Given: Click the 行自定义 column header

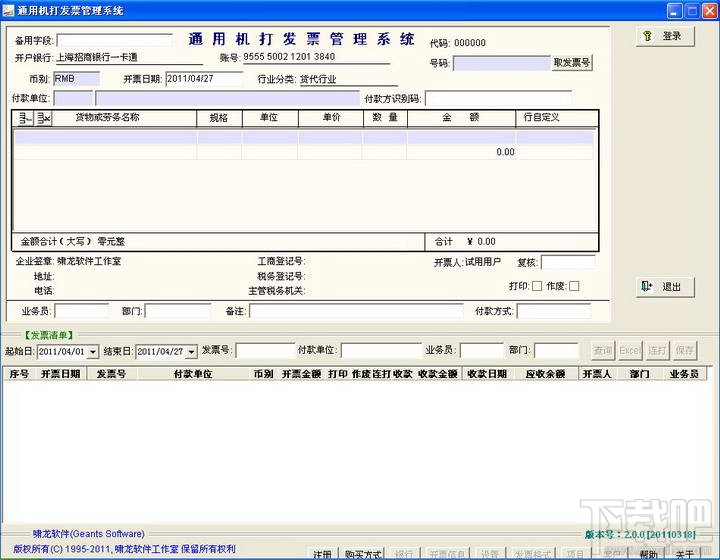Looking at the screenshot, I should coord(541,118).
